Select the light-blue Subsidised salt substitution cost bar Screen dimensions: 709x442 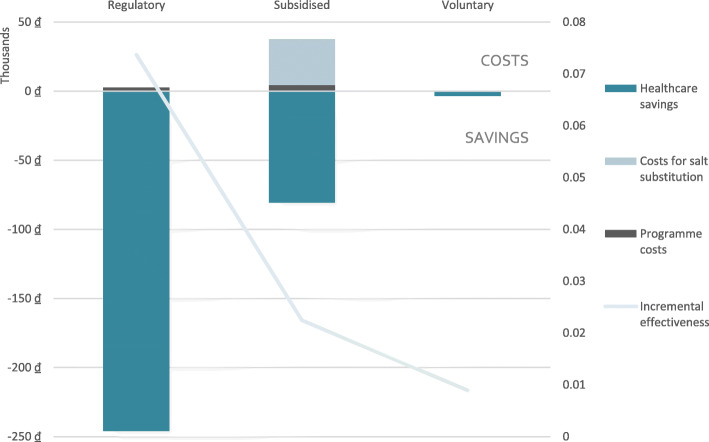(x=302, y=61)
